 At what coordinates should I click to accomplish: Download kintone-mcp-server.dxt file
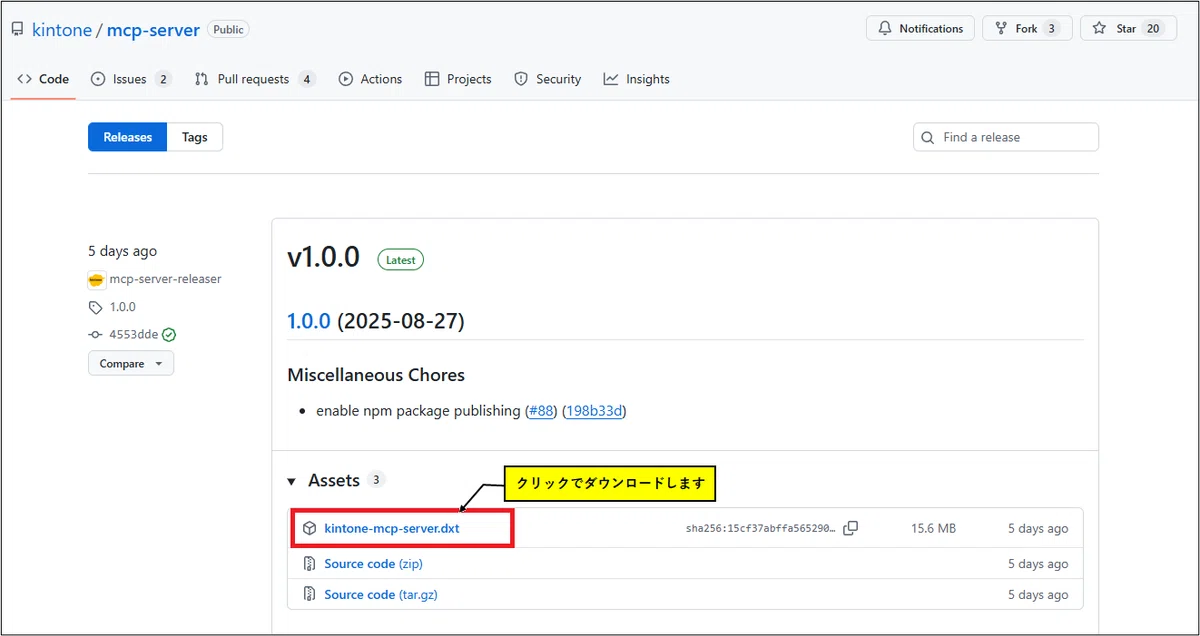(392, 528)
